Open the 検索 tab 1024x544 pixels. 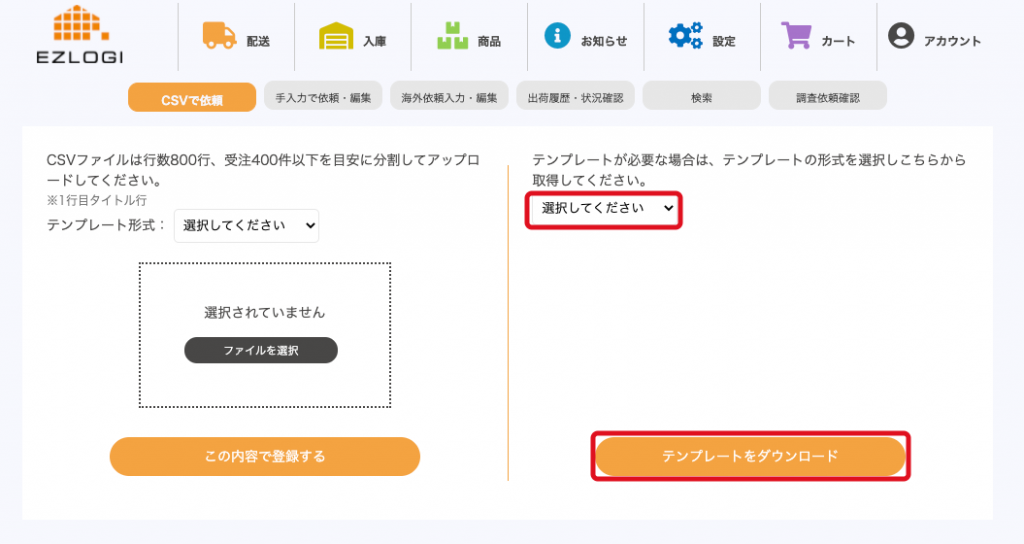(701, 97)
